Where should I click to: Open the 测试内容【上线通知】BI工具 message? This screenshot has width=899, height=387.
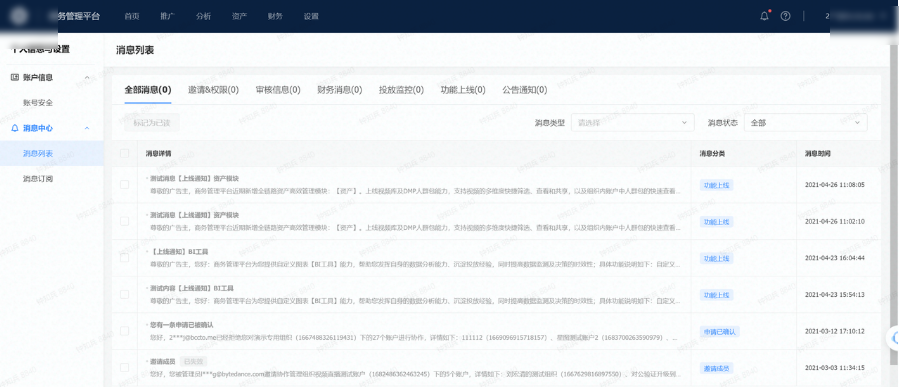191,288
